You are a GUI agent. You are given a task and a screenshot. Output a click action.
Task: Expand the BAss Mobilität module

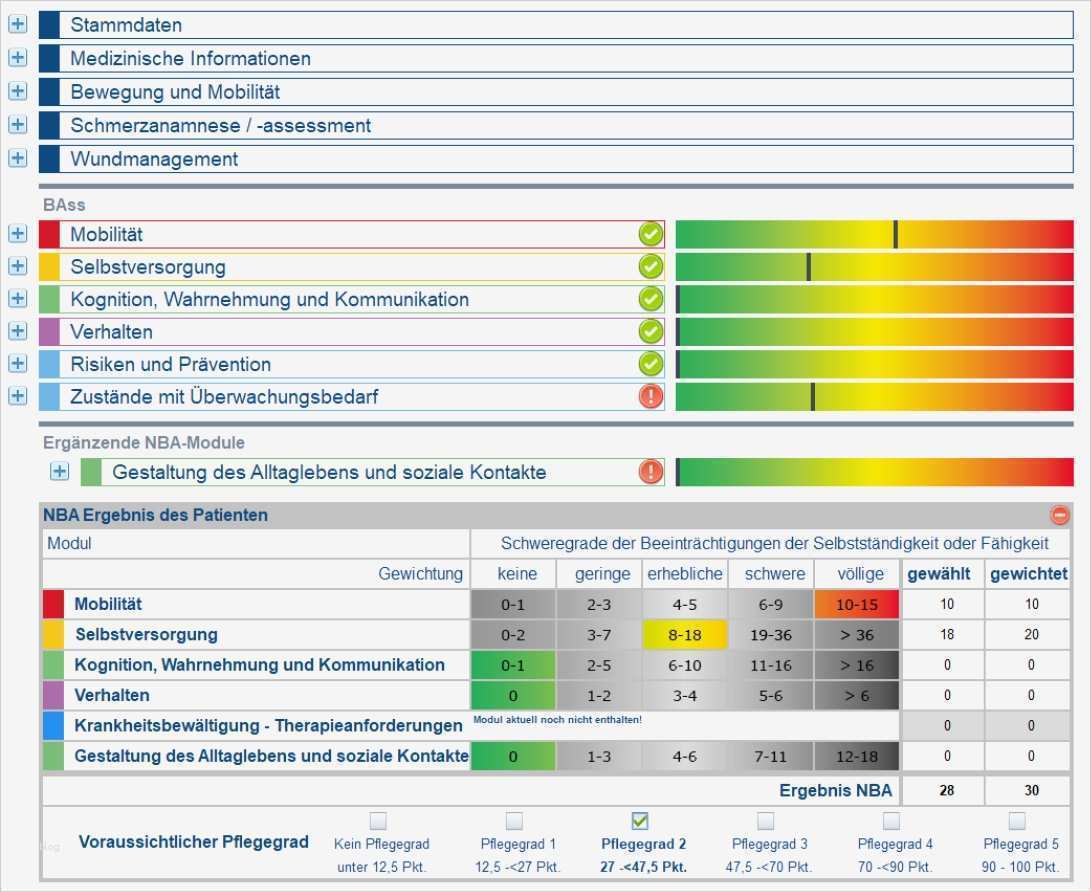(x=17, y=234)
